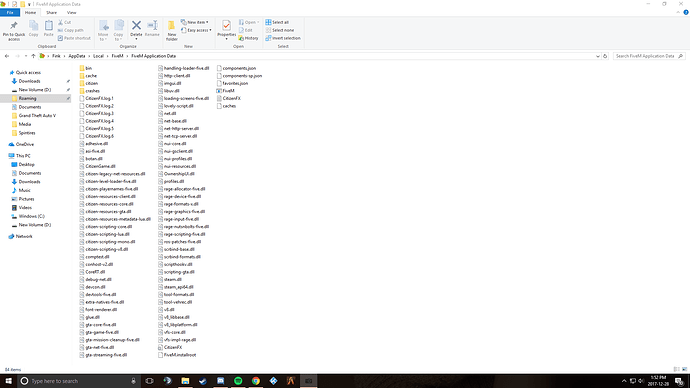
Task: Open Chrome from the taskbar
Action: pos(256,381)
